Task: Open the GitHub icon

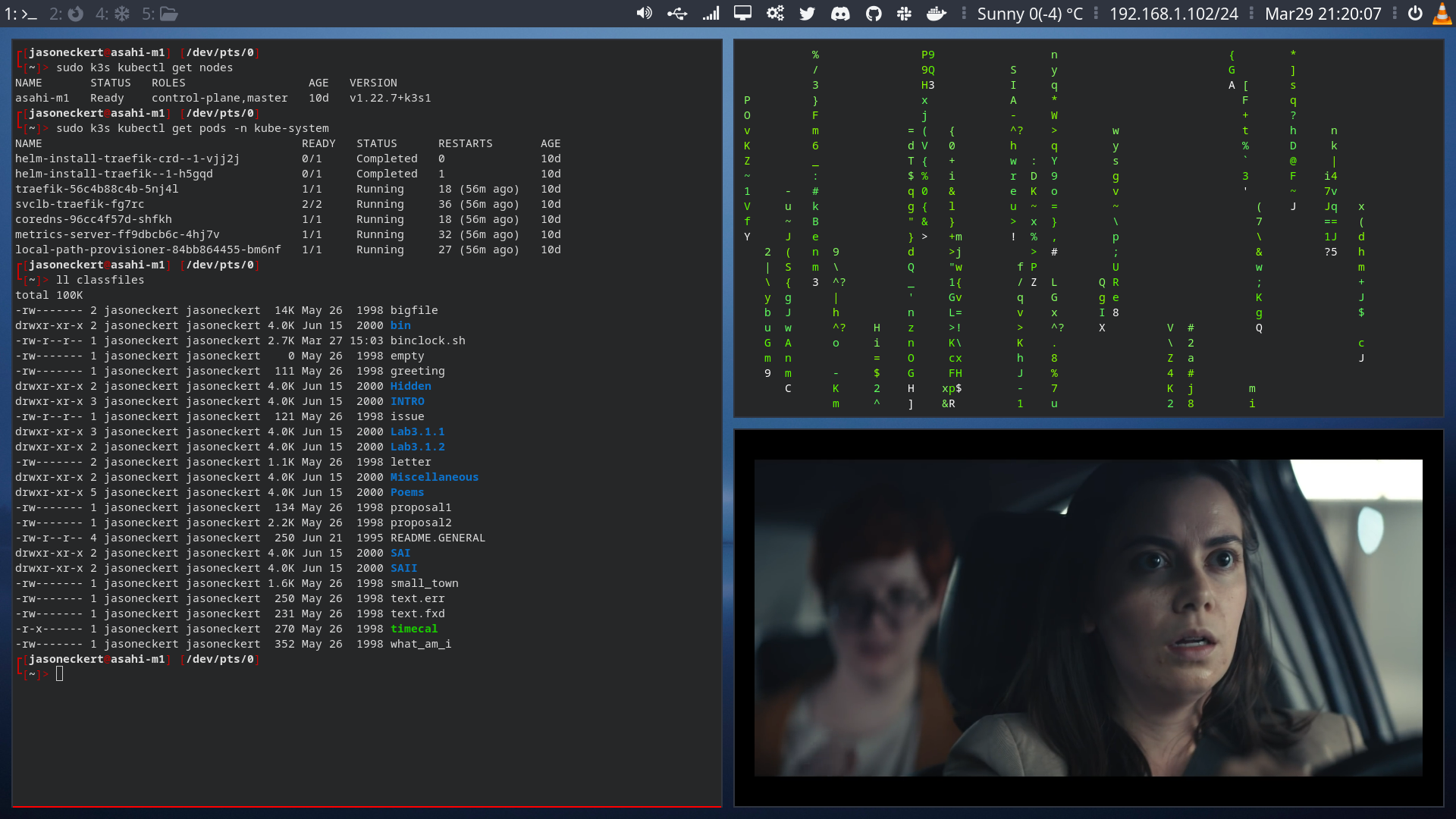Action: (x=874, y=14)
